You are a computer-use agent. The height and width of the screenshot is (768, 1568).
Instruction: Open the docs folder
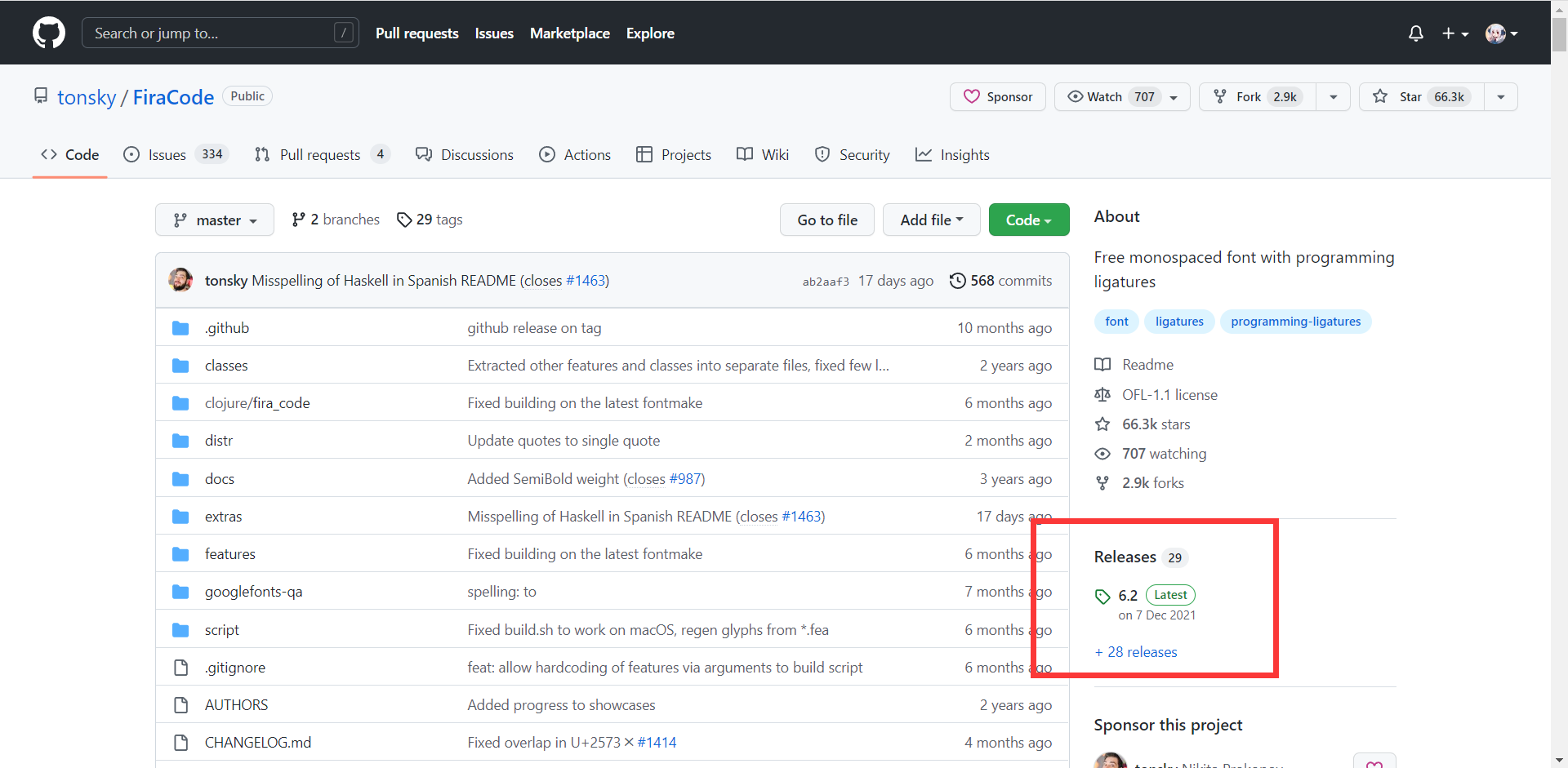click(220, 479)
